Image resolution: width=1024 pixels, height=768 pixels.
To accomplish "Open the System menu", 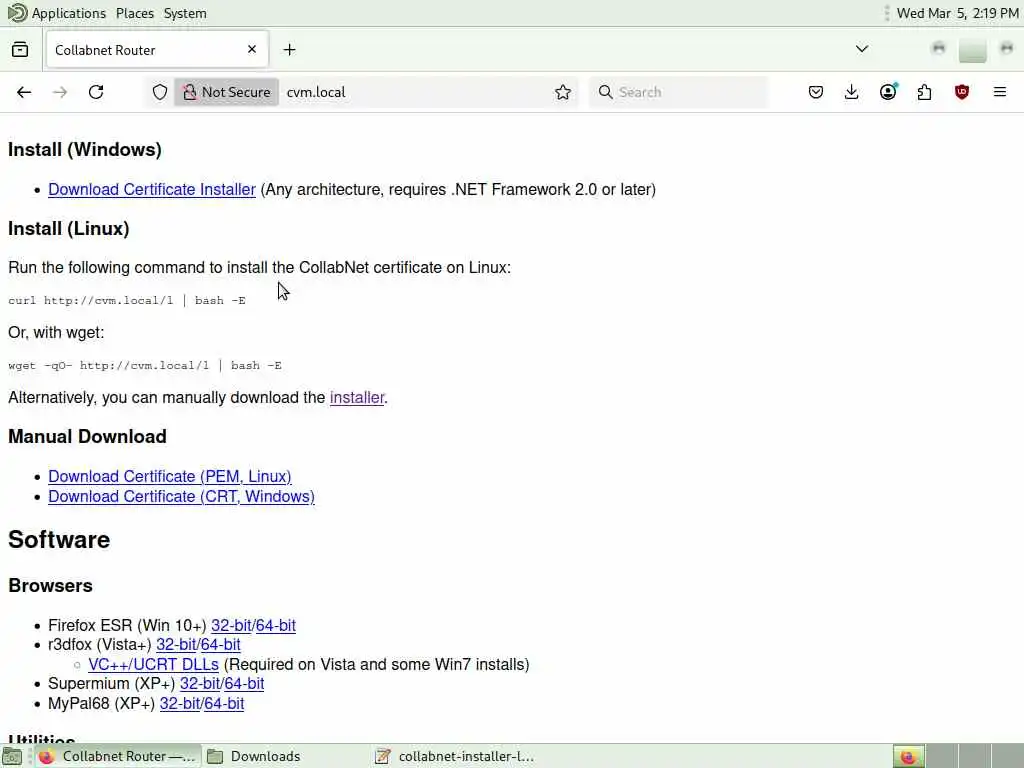I will [x=185, y=13].
